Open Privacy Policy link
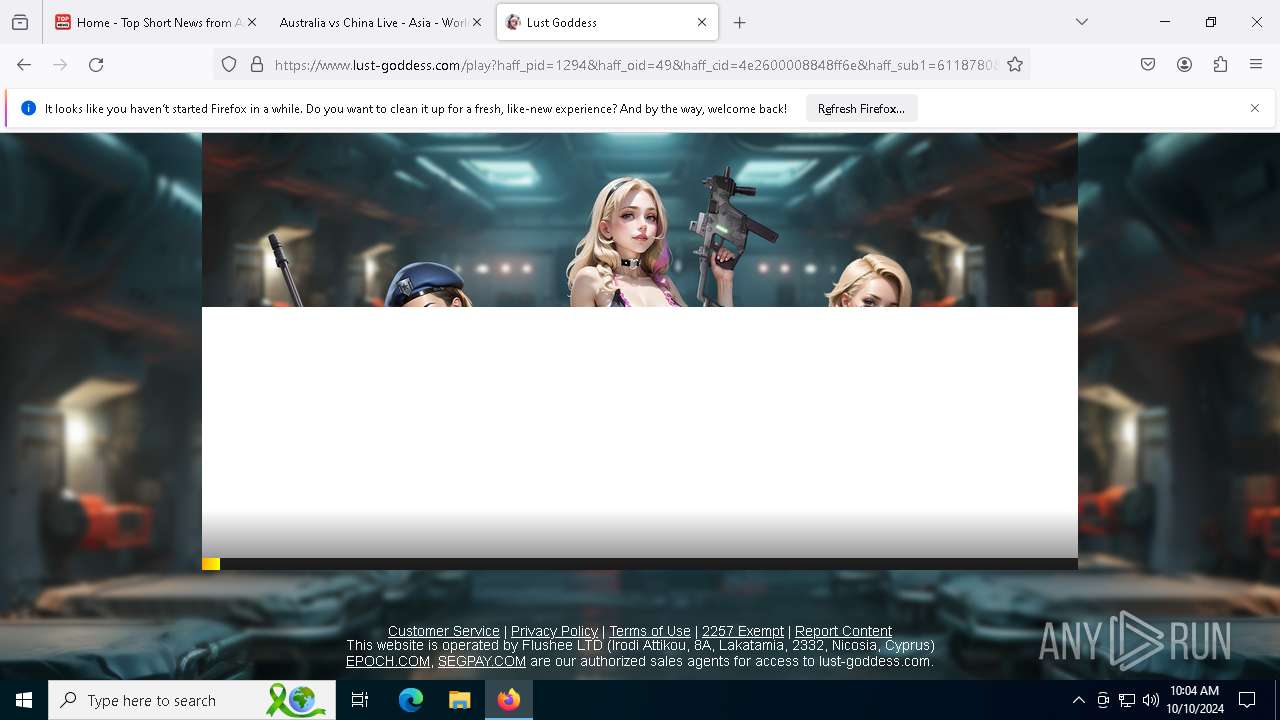 pyautogui.click(x=554, y=631)
